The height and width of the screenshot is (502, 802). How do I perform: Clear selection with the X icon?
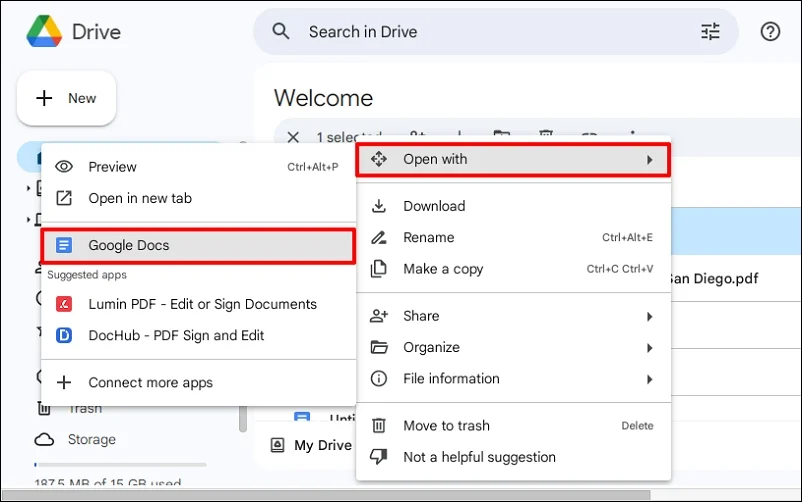pyautogui.click(x=293, y=137)
